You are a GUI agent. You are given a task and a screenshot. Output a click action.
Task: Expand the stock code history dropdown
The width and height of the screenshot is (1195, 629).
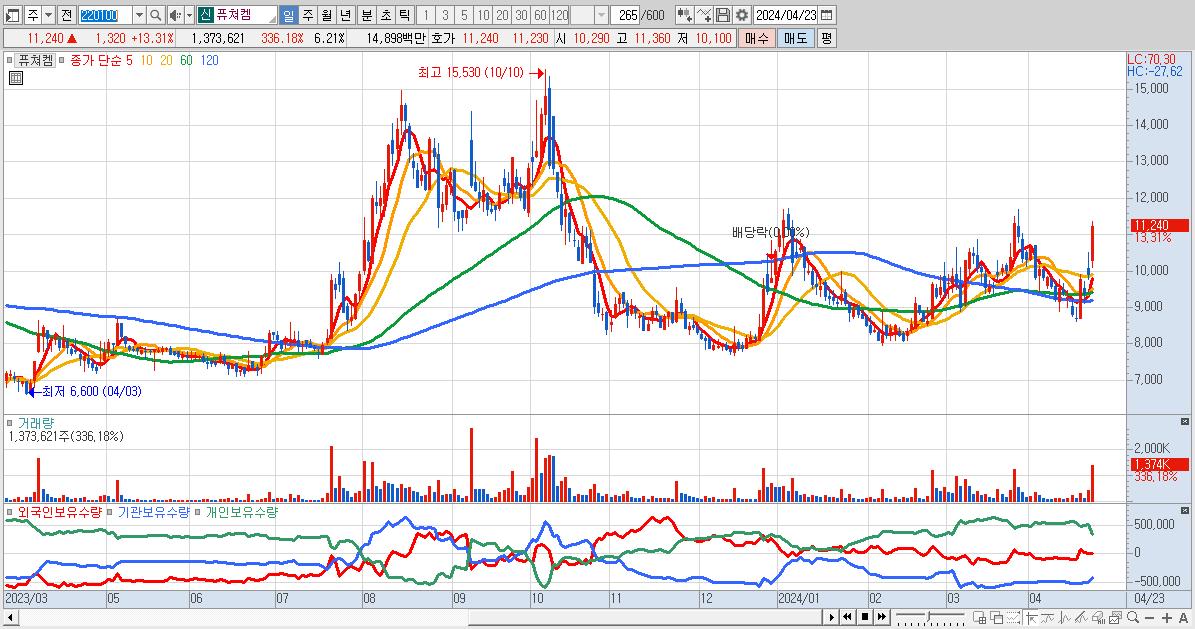point(139,14)
